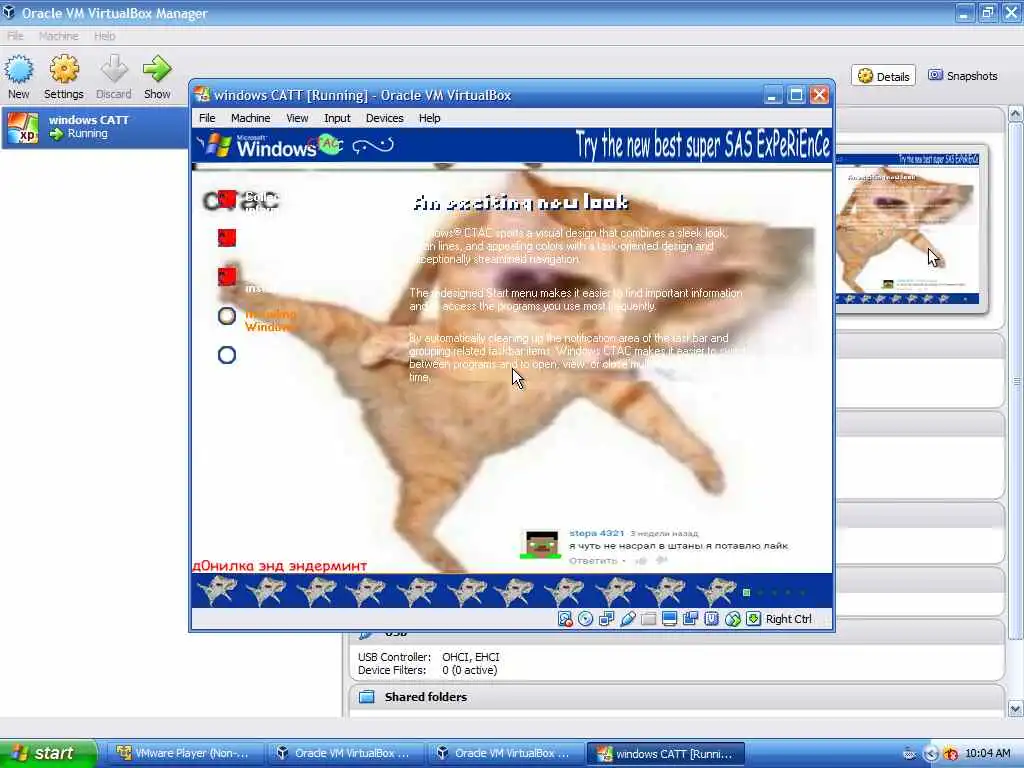Switch to first Oracle VM VirtualBox taskbar button
This screenshot has width=1024, height=768.
coord(345,754)
